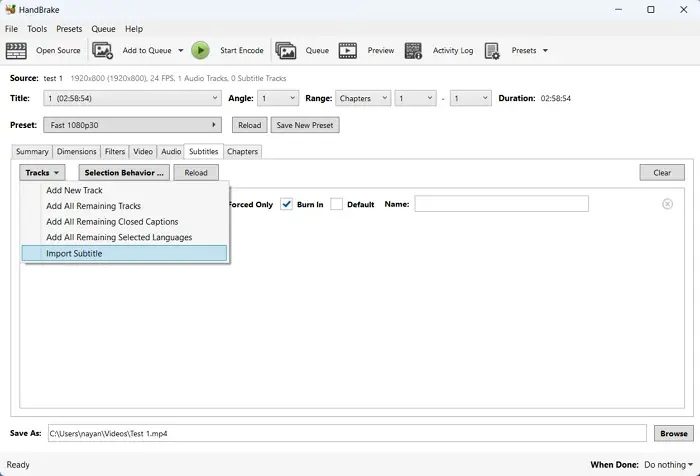This screenshot has height=476, width=700.
Task: Click Reload button in Subtitles tab
Action: coord(196,173)
